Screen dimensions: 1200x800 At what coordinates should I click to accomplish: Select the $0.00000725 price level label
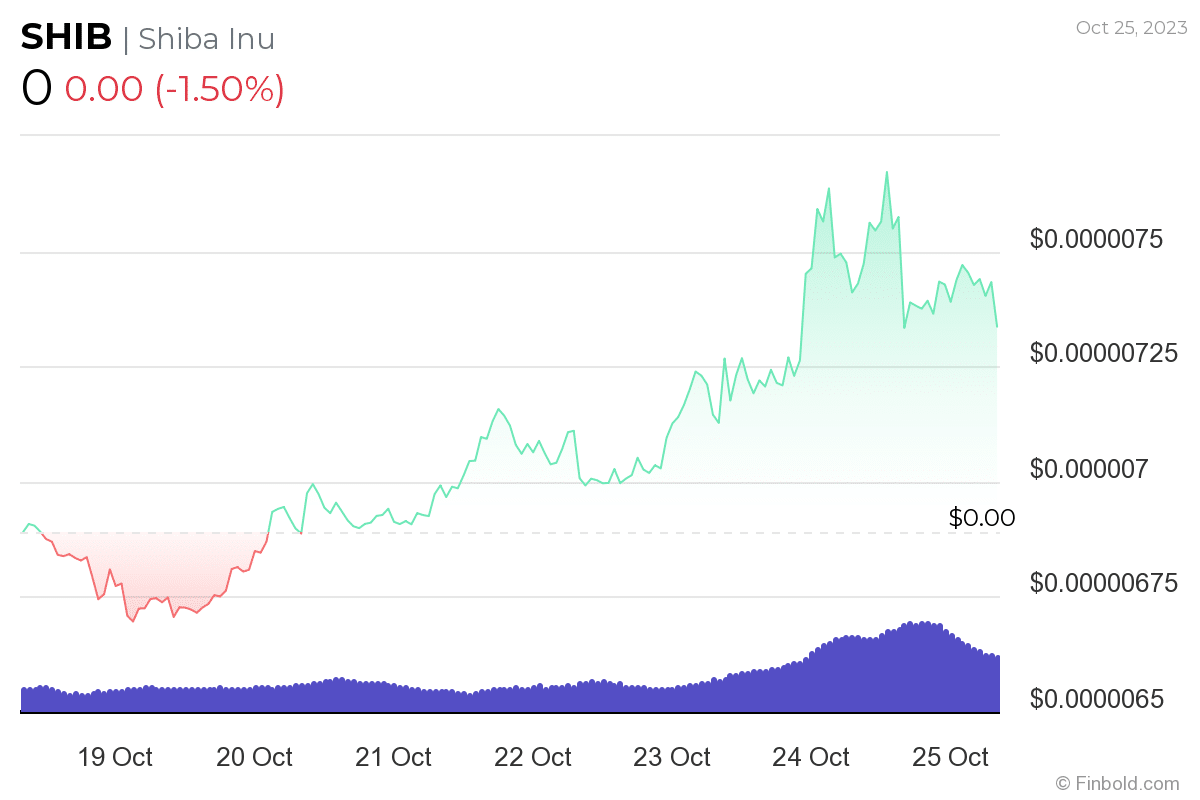coord(1103,353)
